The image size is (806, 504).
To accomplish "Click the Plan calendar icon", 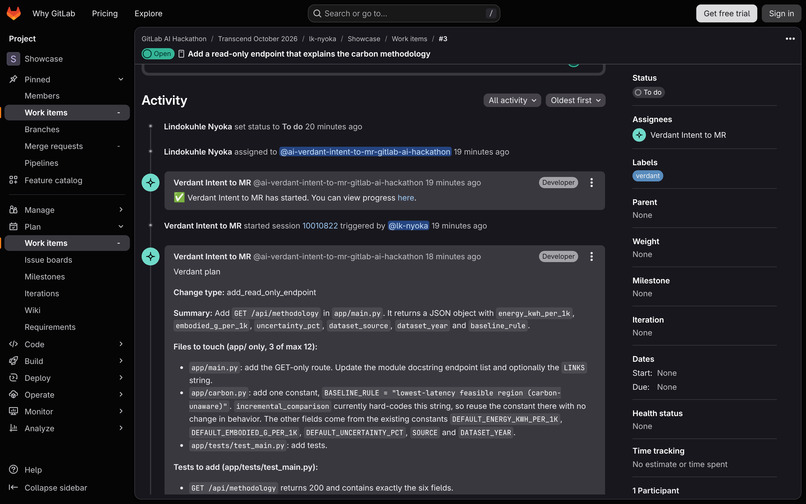I will coord(13,226).
